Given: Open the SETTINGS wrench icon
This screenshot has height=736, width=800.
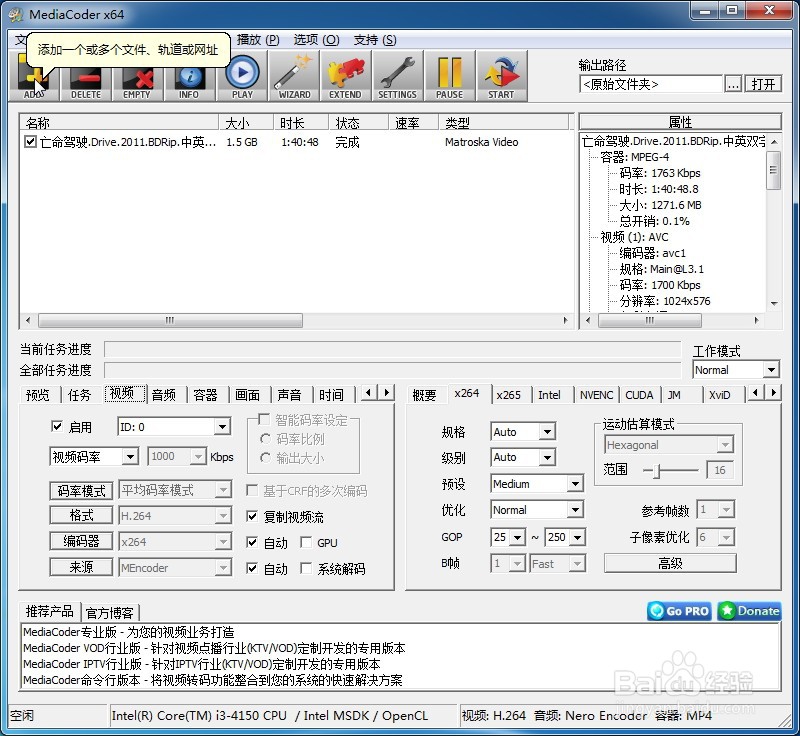Looking at the screenshot, I should [397, 77].
